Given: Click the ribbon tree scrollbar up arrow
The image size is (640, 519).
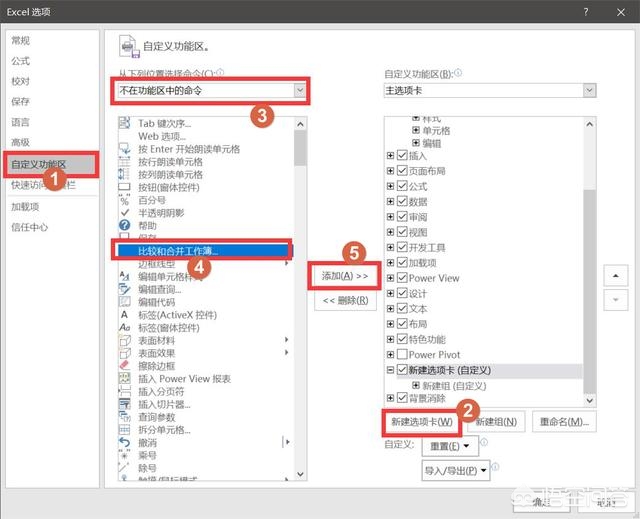Looking at the screenshot, I should tap(589, 124).
